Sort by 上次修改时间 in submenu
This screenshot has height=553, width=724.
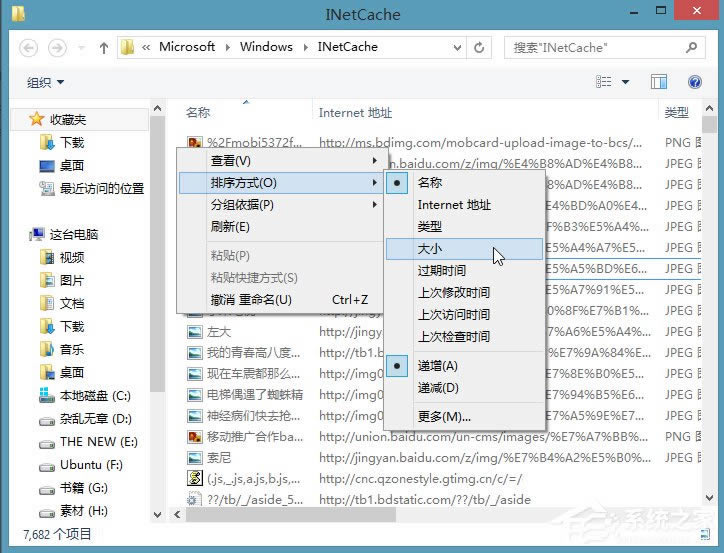click(464, 293)
